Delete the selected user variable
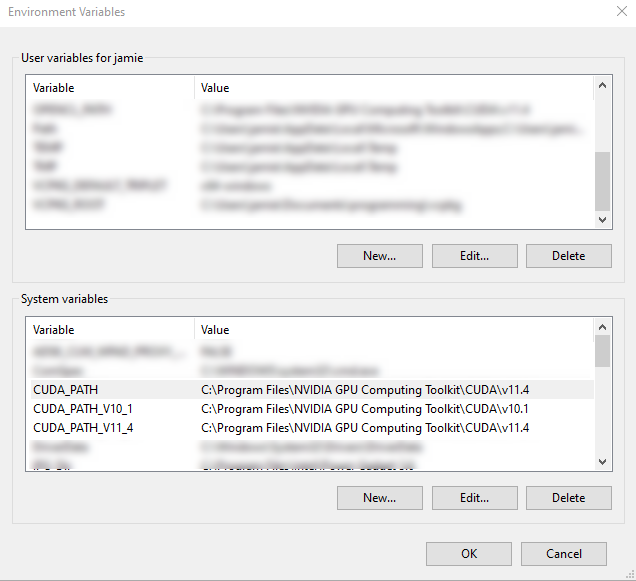636x581 pixels. 568,256
